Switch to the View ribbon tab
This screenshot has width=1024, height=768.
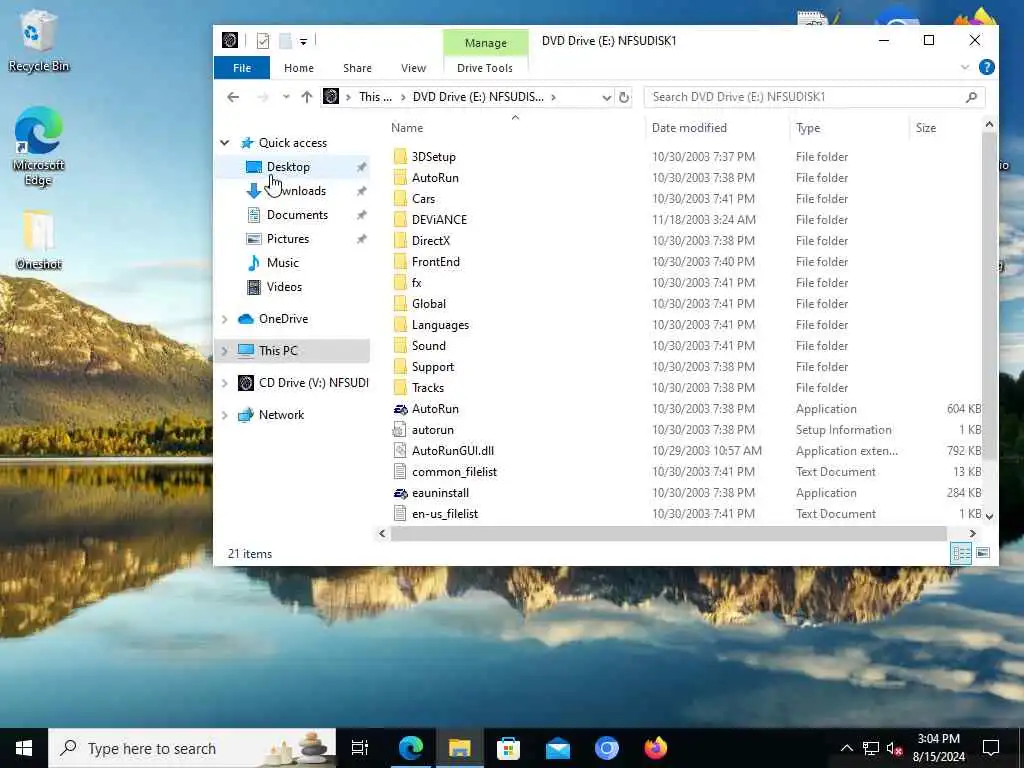(x=413, y=68)
